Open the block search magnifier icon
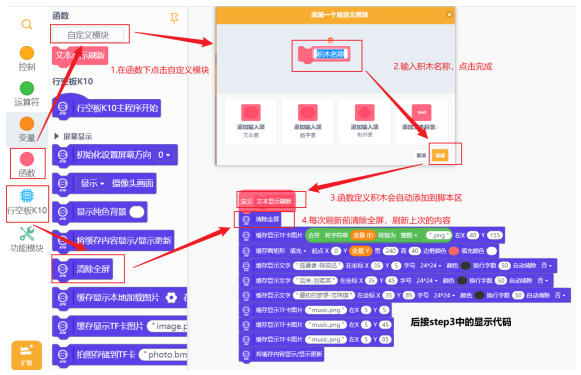The height and width of the screenshot is (375, 581). pyautogui.click(x=27, y=24)
